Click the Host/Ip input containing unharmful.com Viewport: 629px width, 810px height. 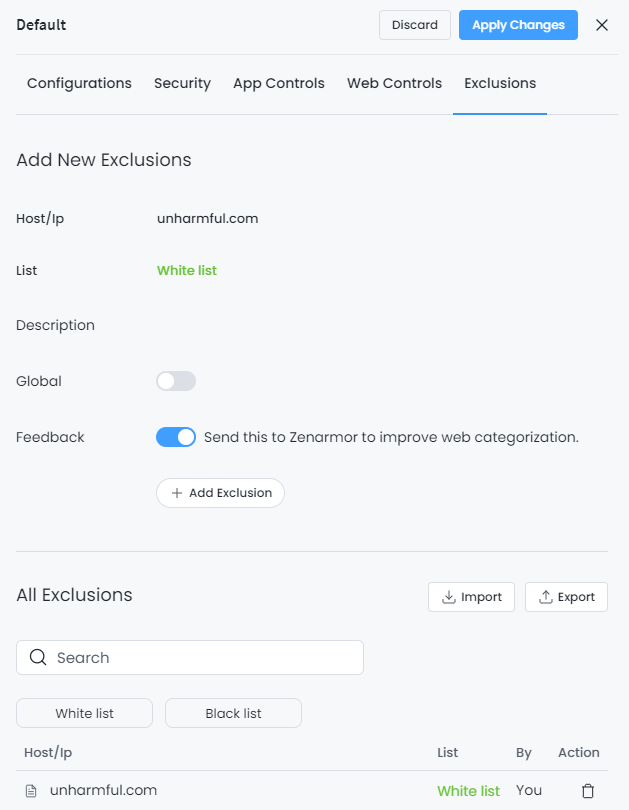[x=208, y=219]
